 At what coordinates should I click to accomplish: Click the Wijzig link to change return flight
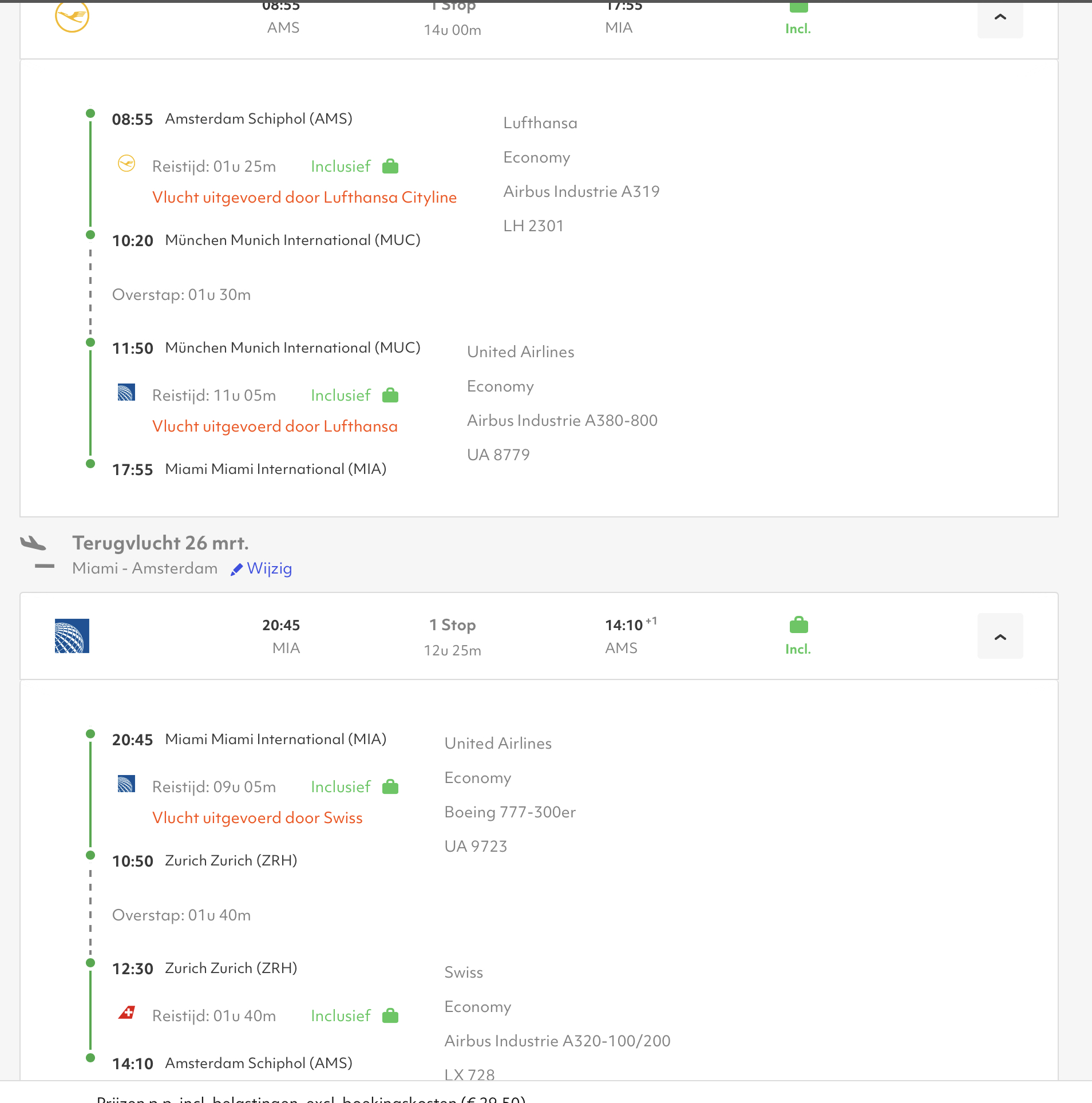(x=269, y=568)
